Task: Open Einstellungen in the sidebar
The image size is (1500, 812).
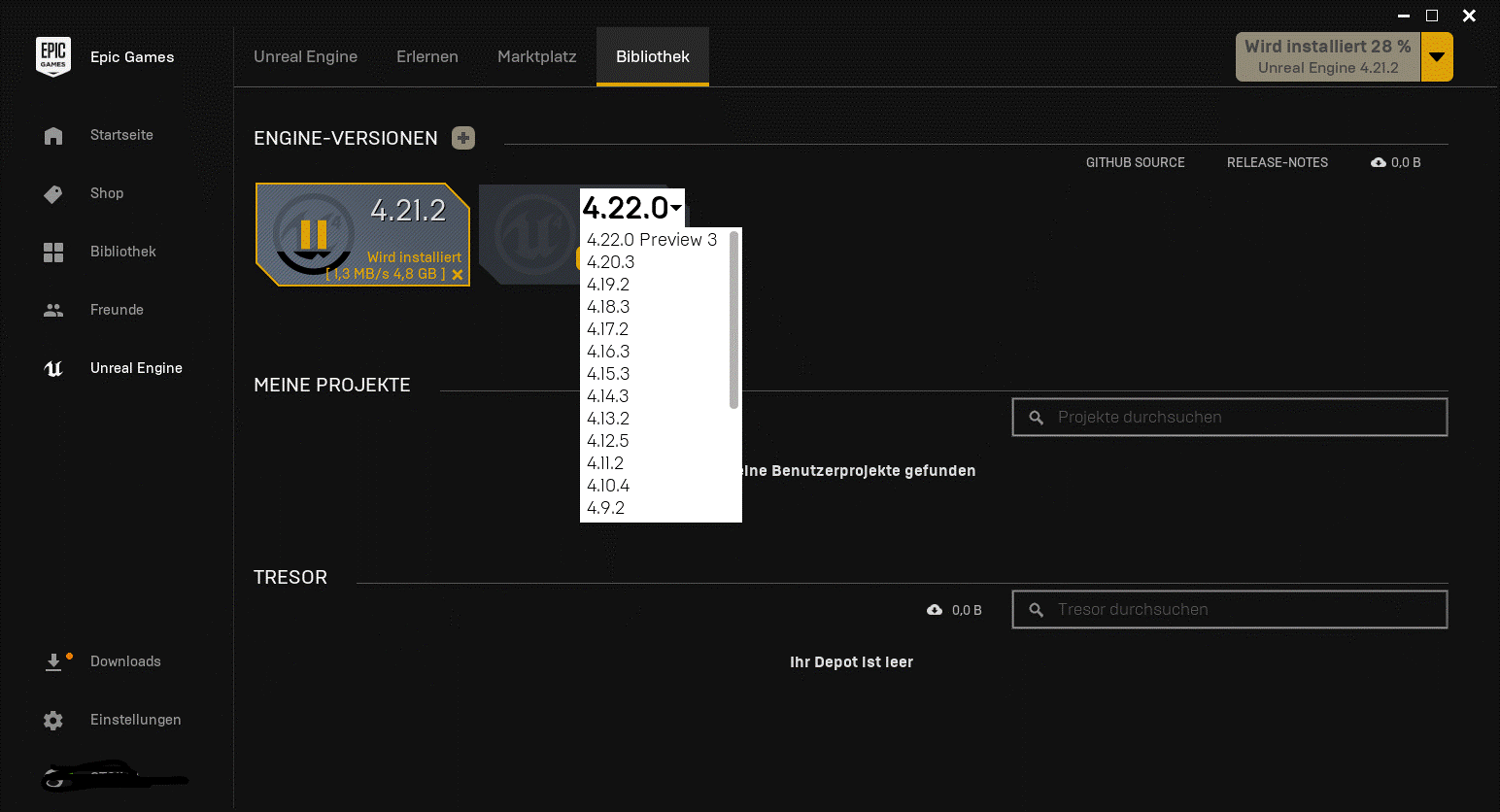Action: [x=136, y=720]
